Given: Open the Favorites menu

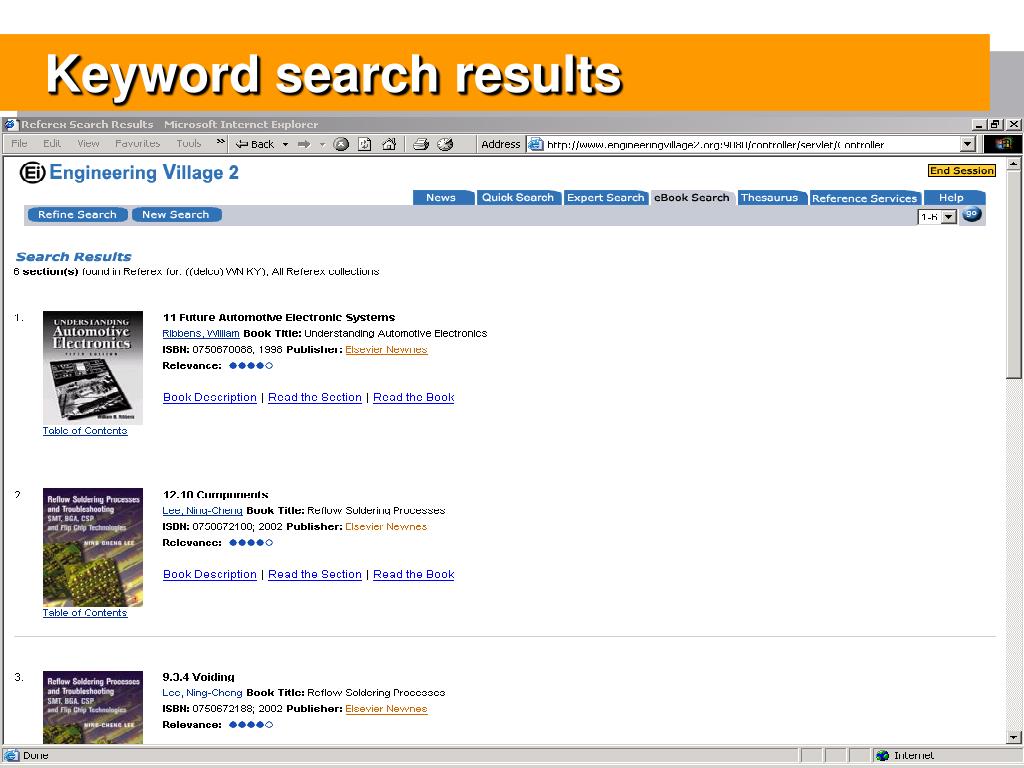Looking at the screenshot, I should coord(137,144).
